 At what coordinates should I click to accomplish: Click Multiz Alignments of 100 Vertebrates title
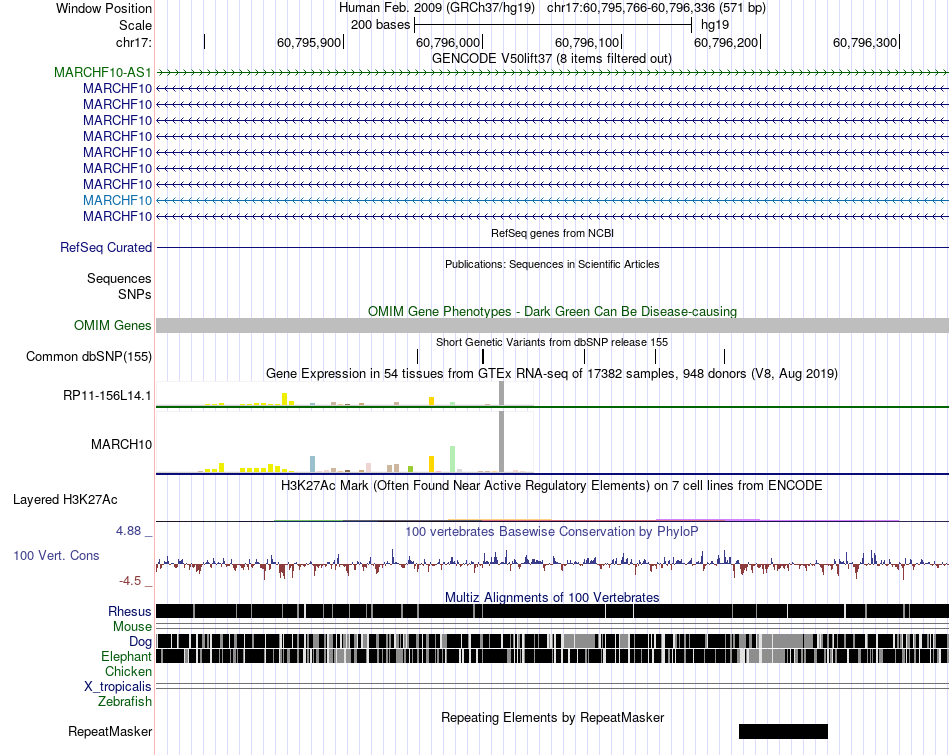pyautogui.click(x=552, y=597)
